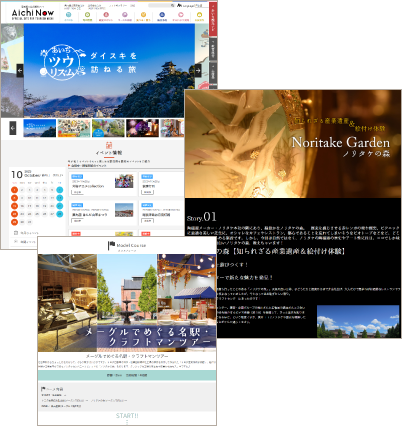
Task: Click the red arrow link under event heading
Action: (x=87, y=165)
